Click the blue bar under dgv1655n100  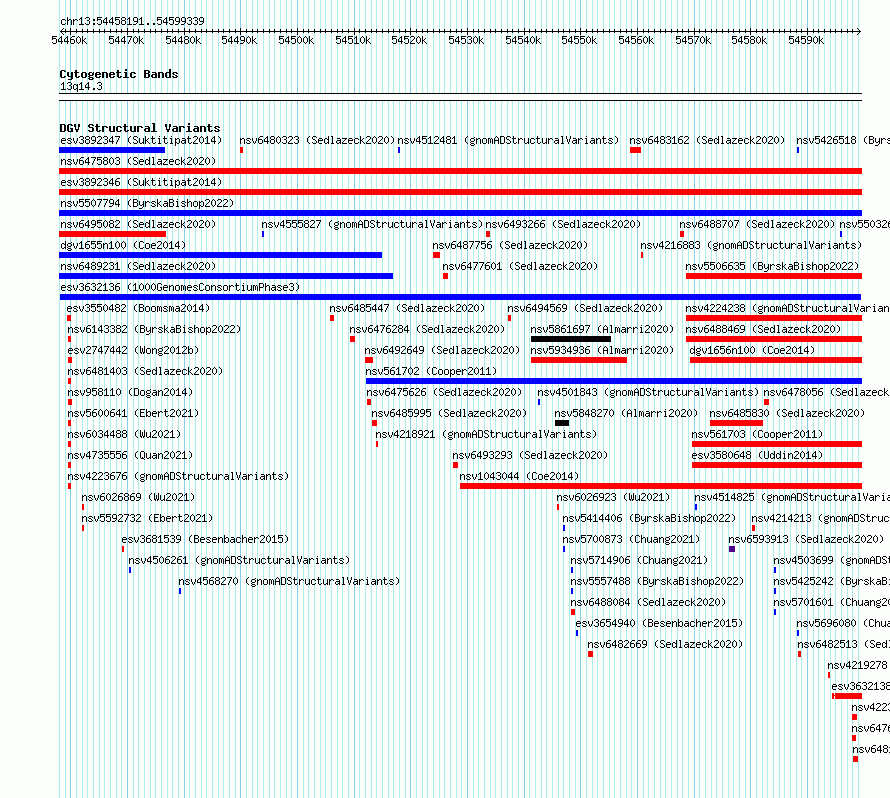point(220,255)
